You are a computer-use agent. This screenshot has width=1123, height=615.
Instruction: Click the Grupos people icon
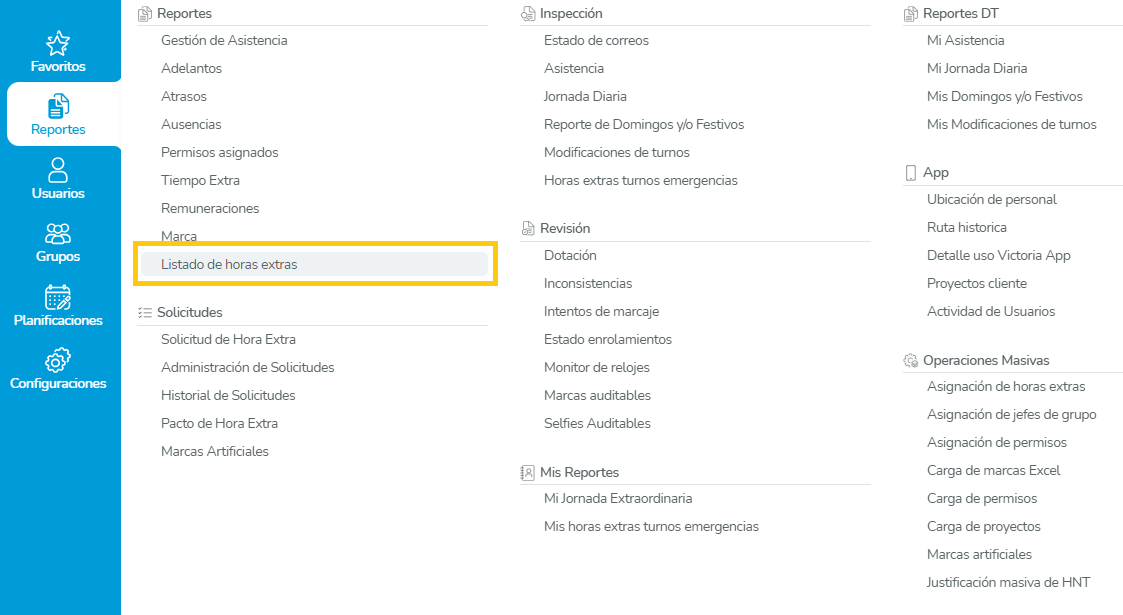tap(58, 234)
